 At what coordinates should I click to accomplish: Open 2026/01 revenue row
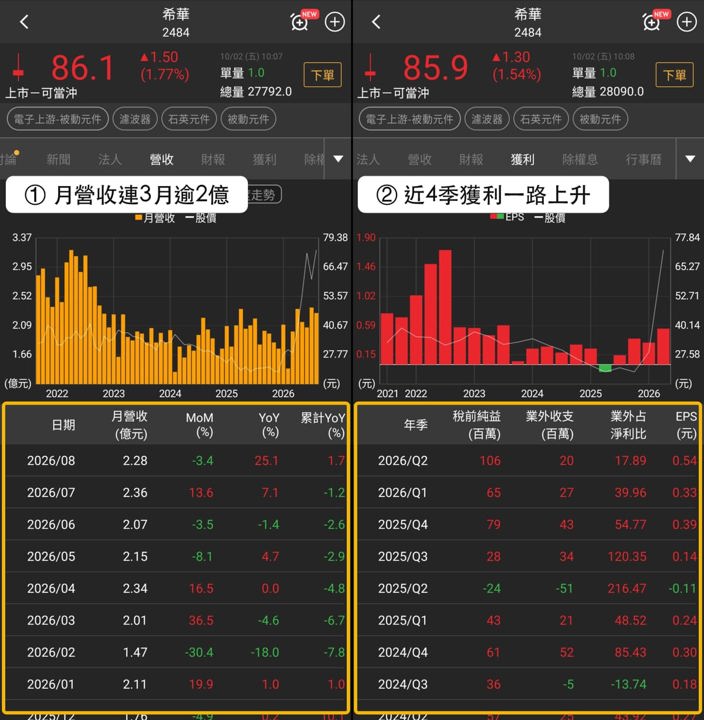point(176,684)
